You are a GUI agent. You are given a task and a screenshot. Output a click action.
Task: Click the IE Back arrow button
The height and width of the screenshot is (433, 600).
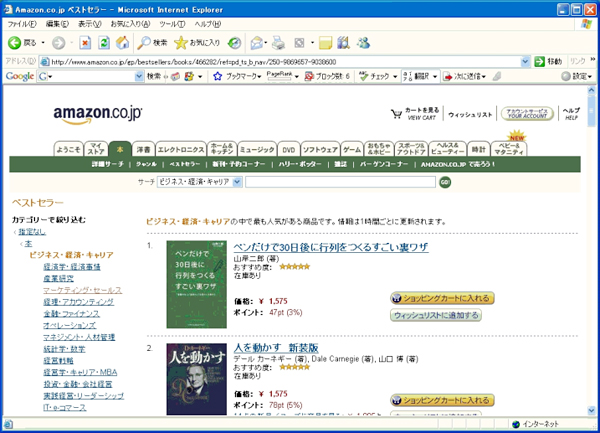[x=15, y=43]
